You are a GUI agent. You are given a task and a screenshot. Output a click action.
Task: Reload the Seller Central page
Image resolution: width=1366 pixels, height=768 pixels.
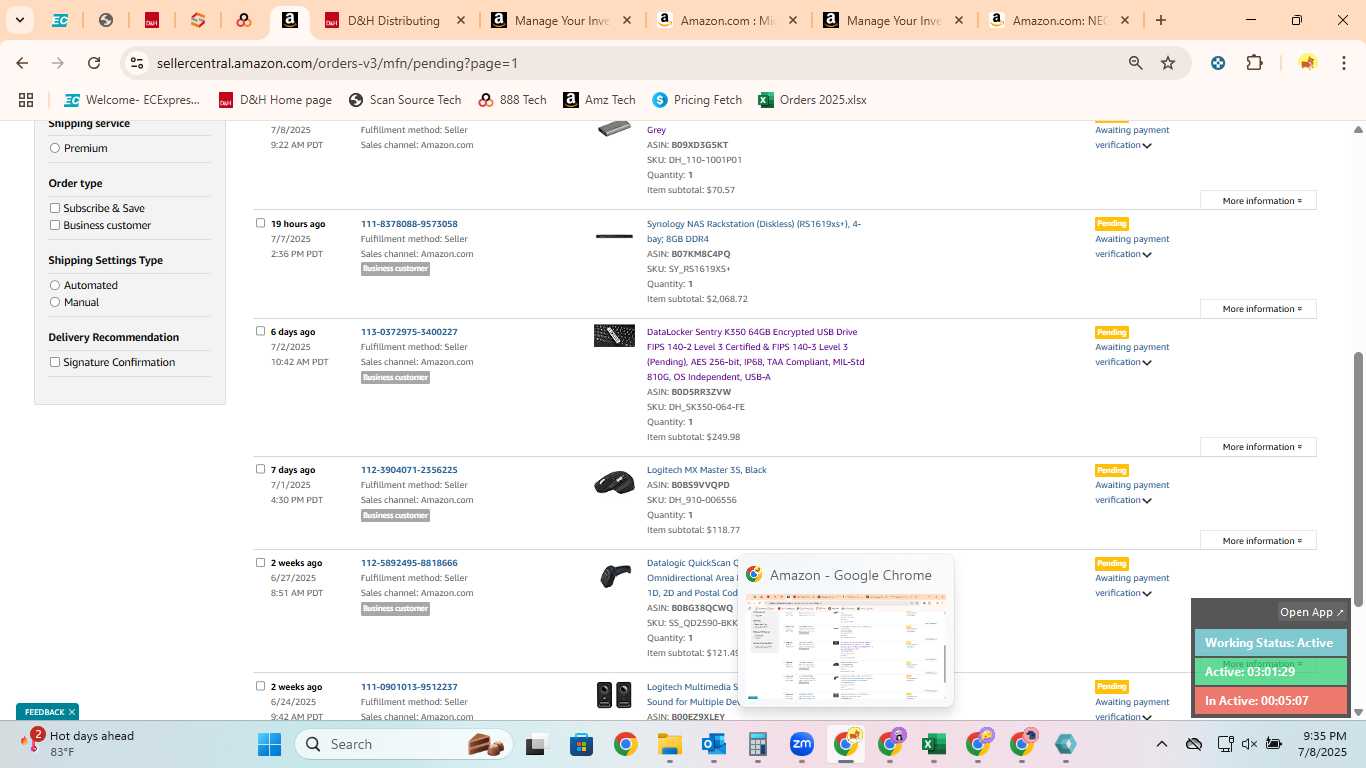pyautogui.click(x=94, y=63)
